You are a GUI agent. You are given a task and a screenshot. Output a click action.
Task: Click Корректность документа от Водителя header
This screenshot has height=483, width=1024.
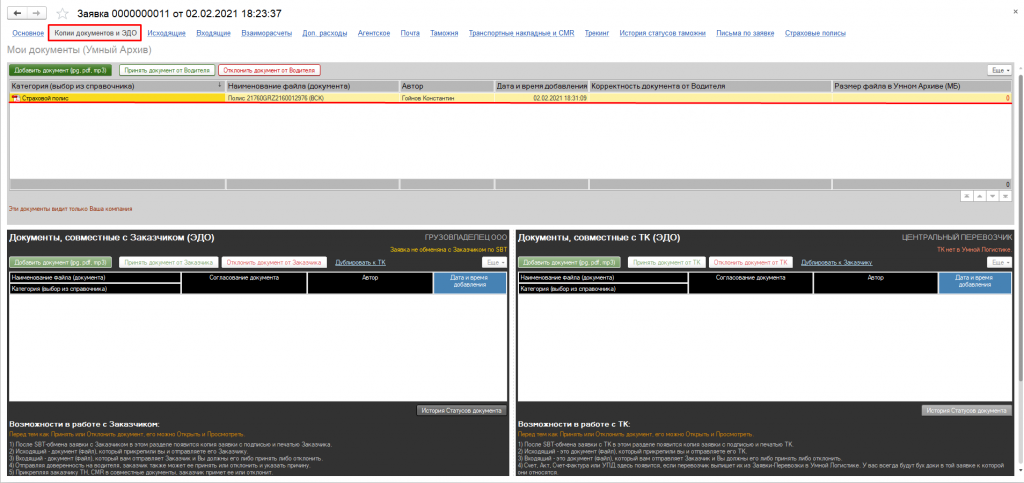click(710, 86)
